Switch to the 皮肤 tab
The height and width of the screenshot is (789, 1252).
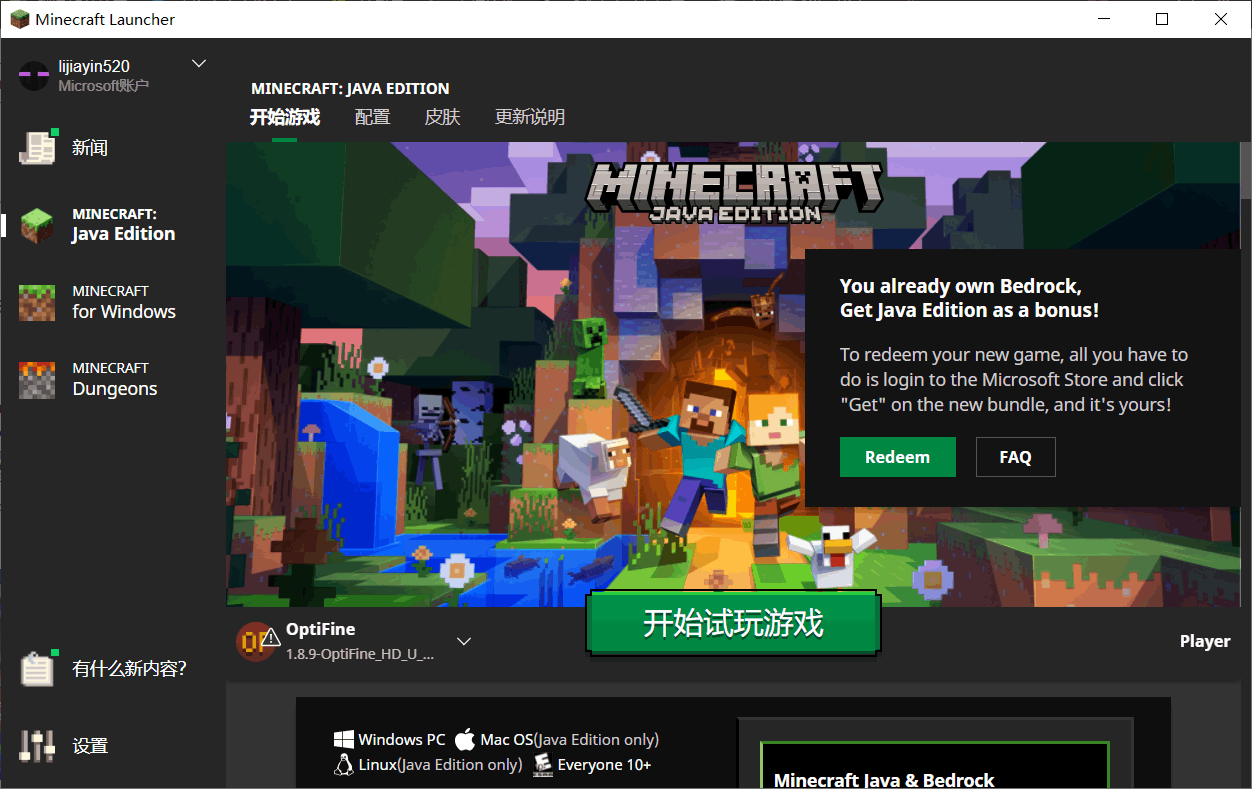point(442,117)
